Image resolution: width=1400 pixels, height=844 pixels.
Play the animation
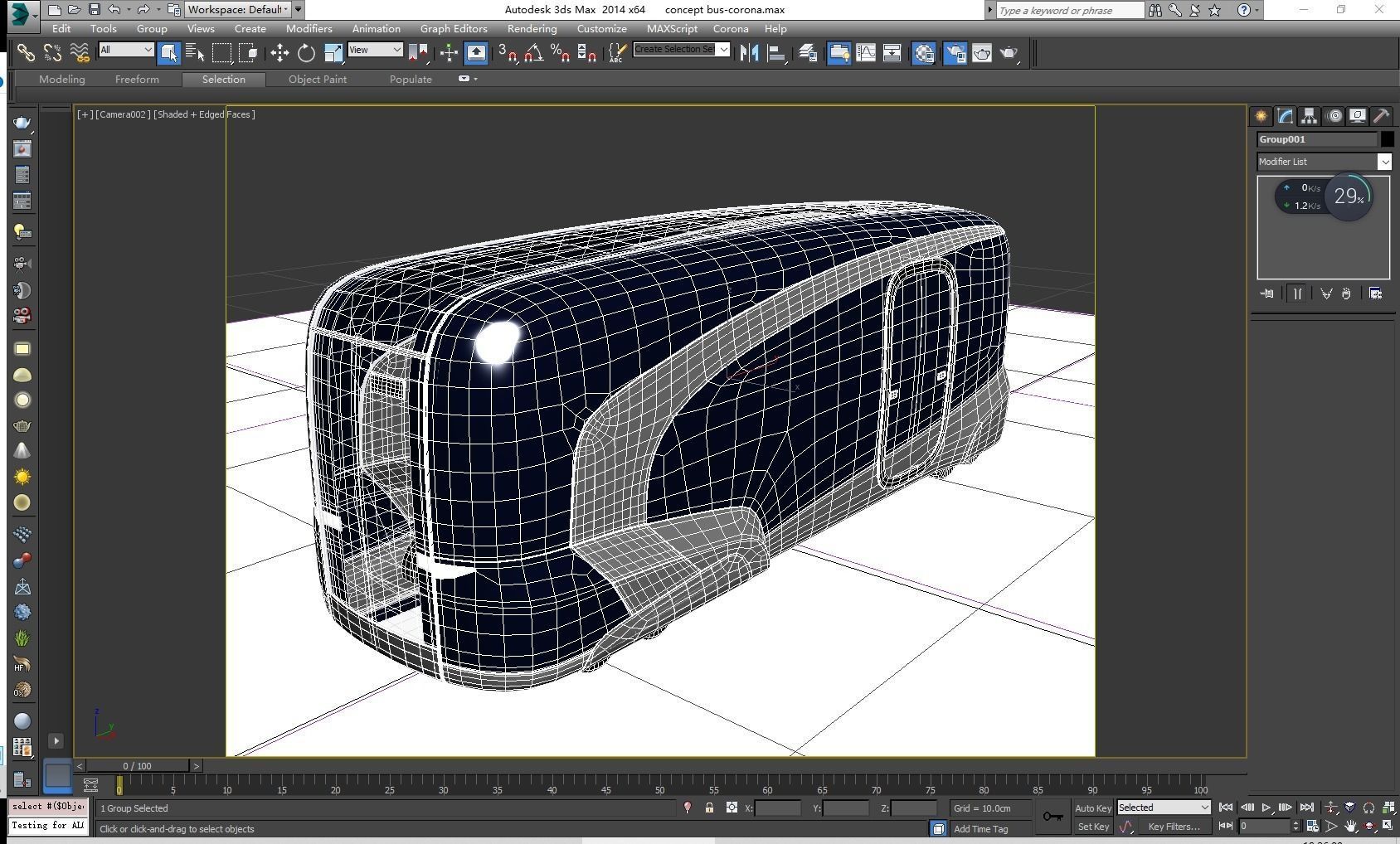(1266, 808)
